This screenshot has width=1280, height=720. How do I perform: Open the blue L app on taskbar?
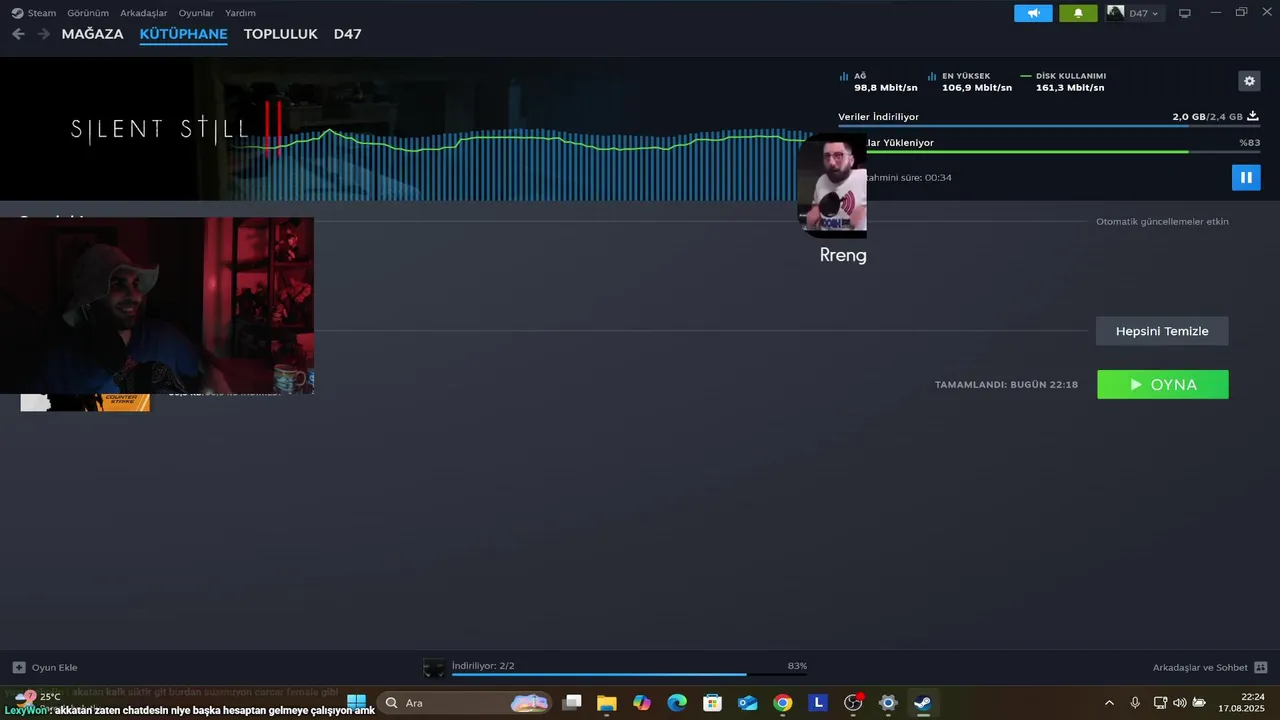click(x=818, y=703)
